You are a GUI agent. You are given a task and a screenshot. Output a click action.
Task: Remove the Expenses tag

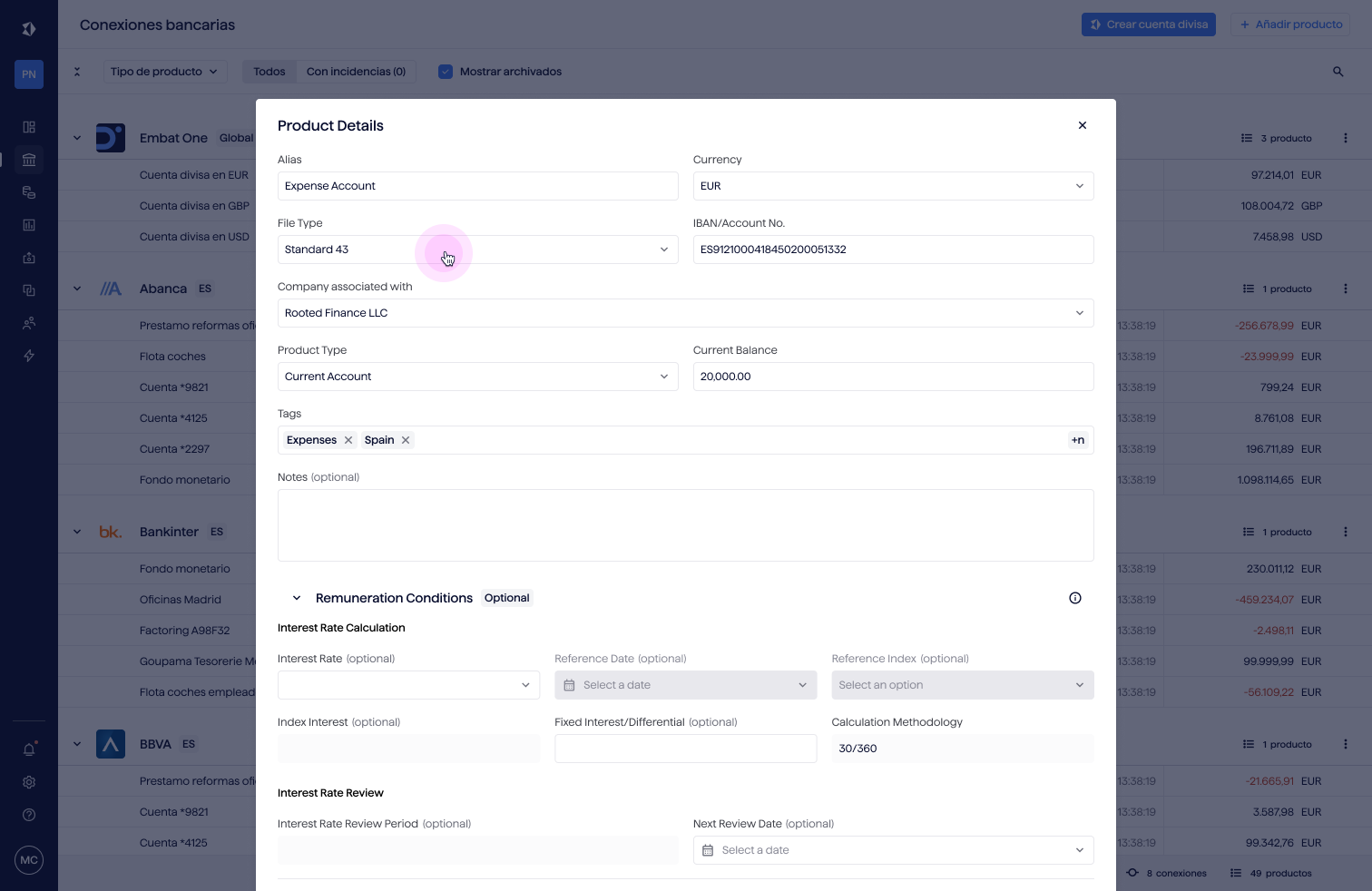(x=348, y=440)
